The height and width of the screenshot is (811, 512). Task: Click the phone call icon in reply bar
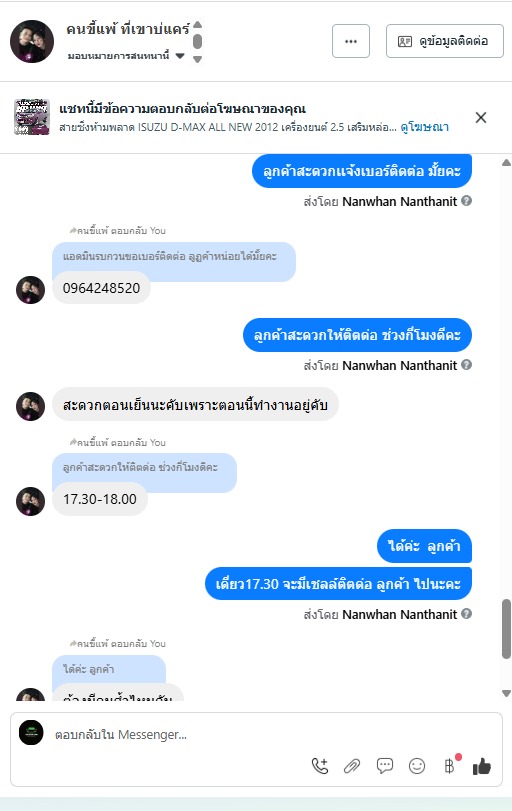(x=320, y=766)
